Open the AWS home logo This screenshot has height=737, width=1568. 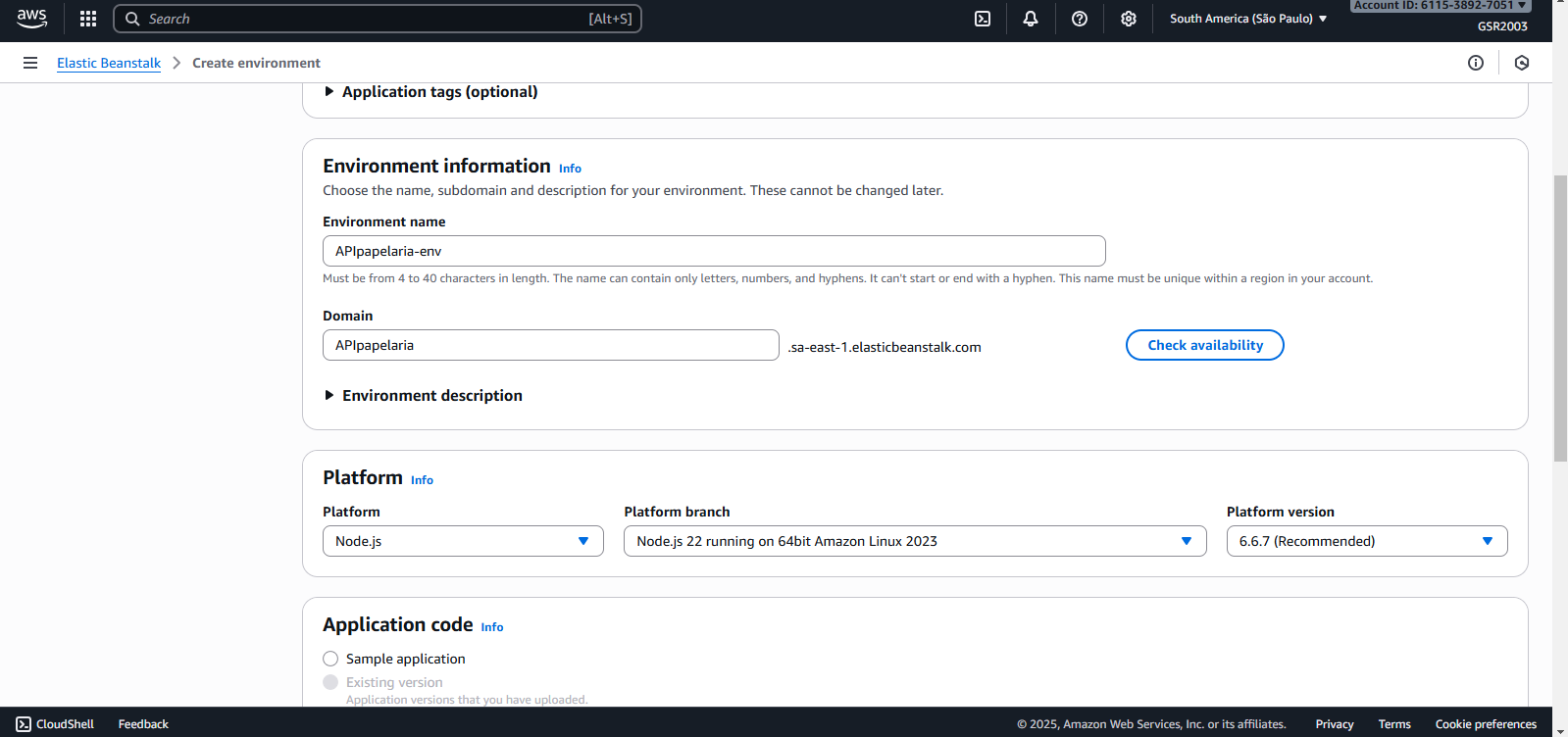(x=31, y=19)
